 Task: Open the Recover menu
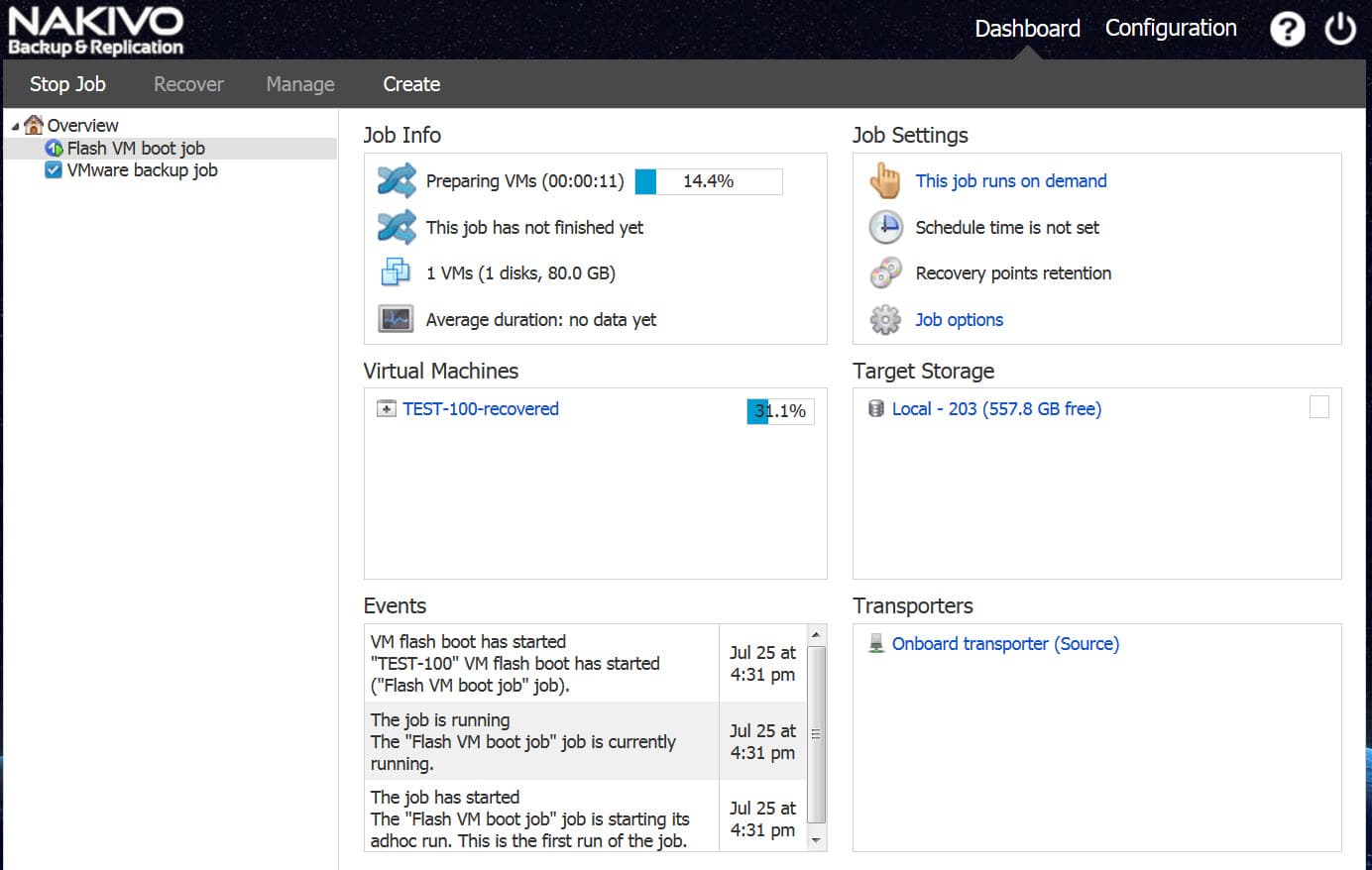pyautogui.click(x=188, y=84)
